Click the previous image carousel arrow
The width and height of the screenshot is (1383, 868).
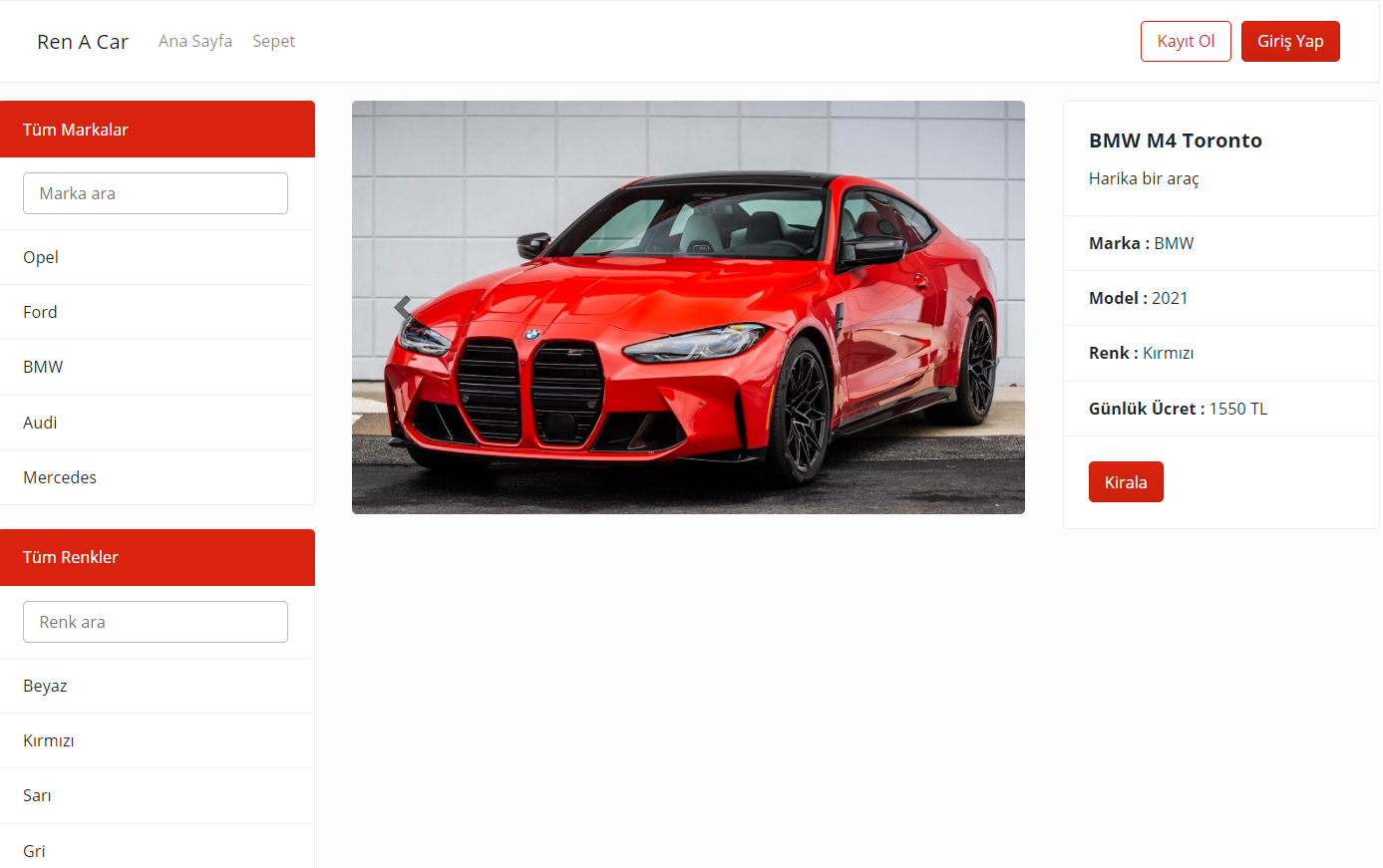(403, 307)
